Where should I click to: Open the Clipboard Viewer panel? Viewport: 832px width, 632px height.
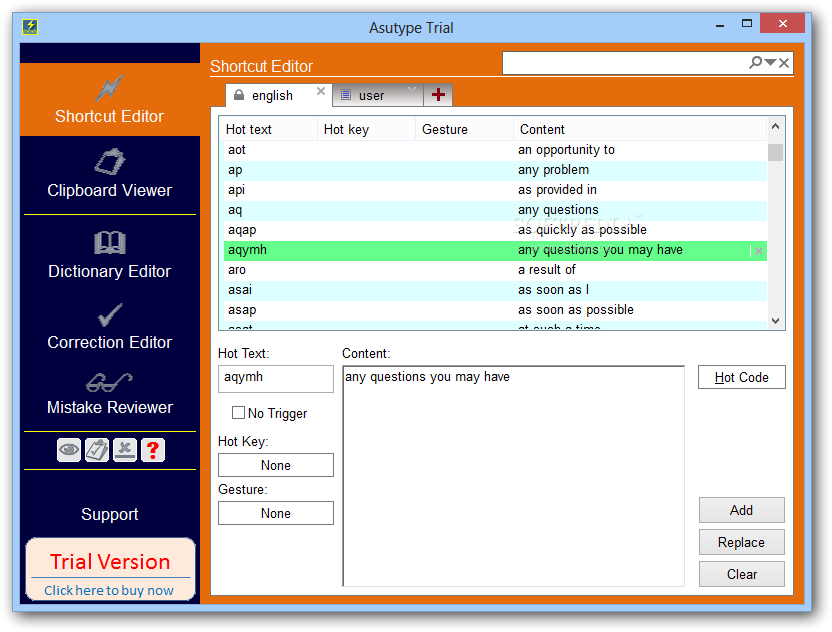109,174
